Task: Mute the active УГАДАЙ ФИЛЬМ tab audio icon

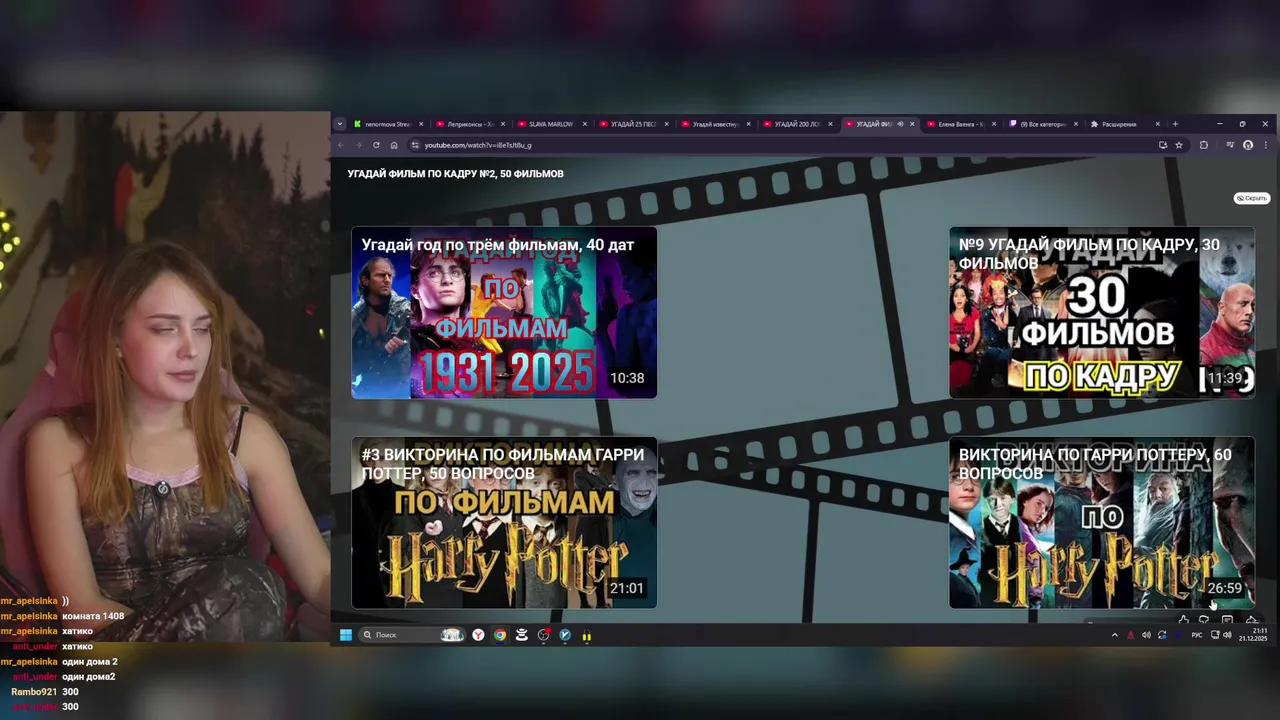Action: 900,124
